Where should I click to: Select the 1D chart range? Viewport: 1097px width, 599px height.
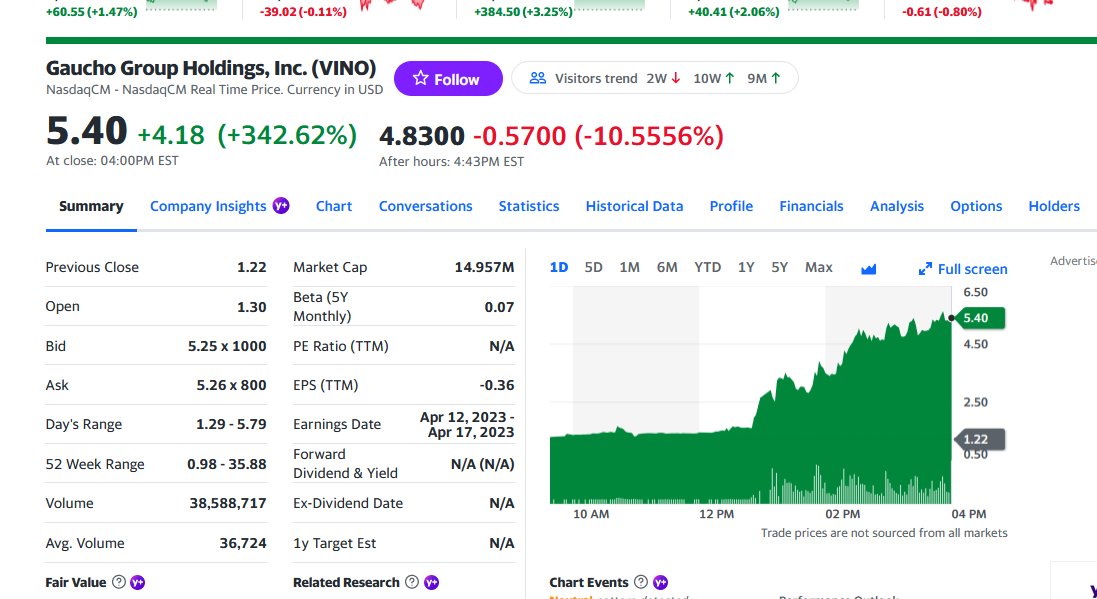click(x=559, y=267)
